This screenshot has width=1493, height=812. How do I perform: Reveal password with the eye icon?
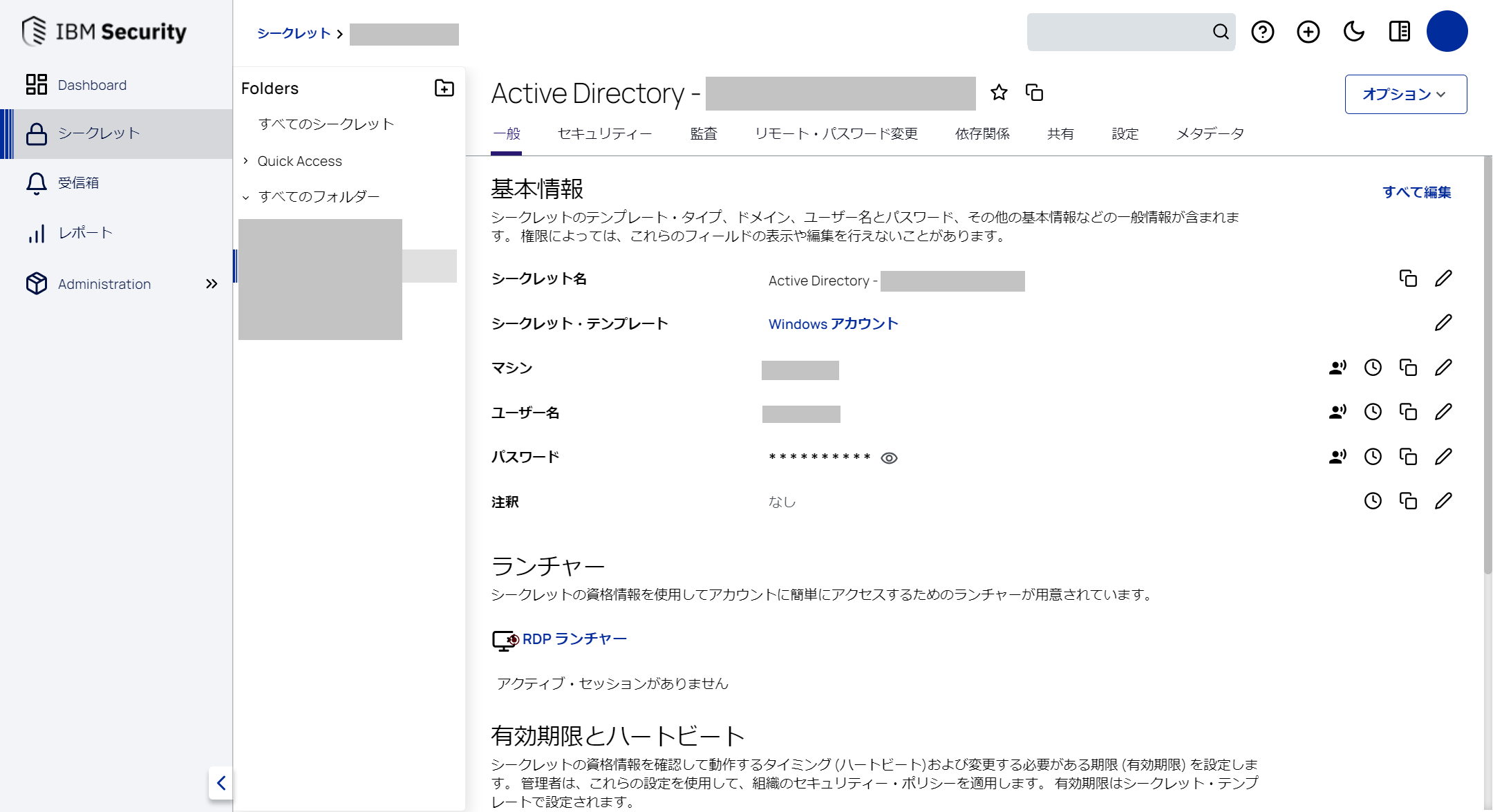[889, 458]
